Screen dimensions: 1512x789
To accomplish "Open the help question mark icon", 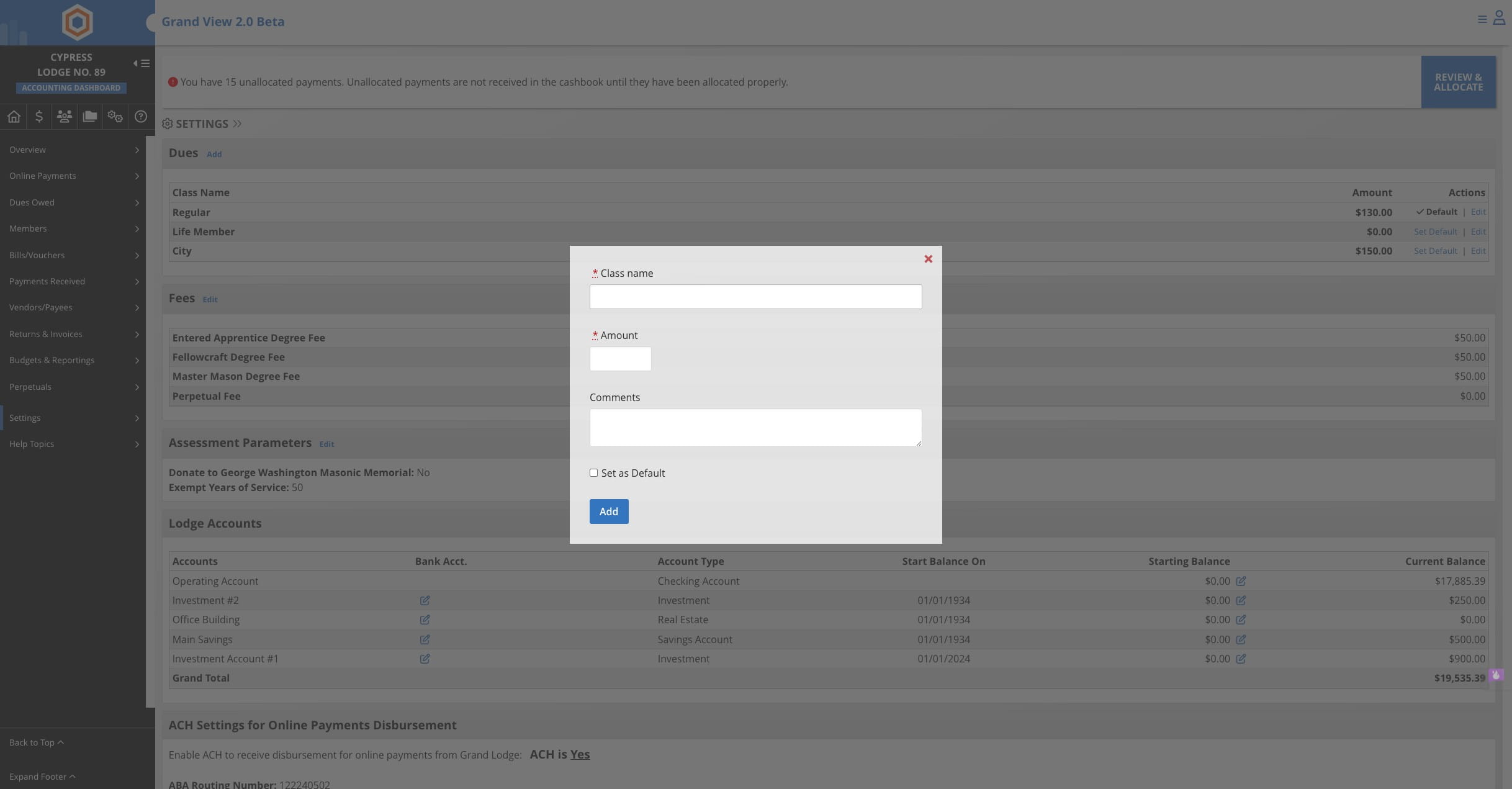I will 141,117.
